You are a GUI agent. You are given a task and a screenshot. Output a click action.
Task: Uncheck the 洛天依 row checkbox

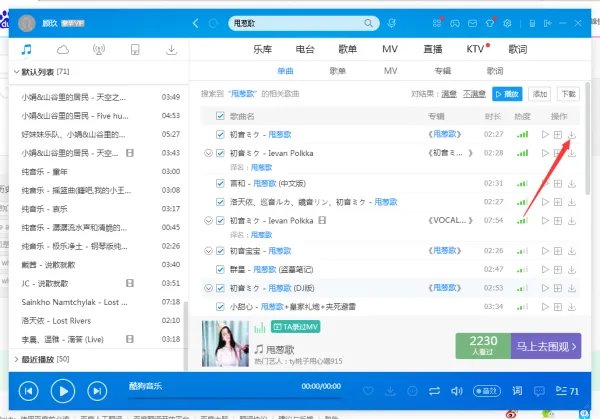click(220, 202)
